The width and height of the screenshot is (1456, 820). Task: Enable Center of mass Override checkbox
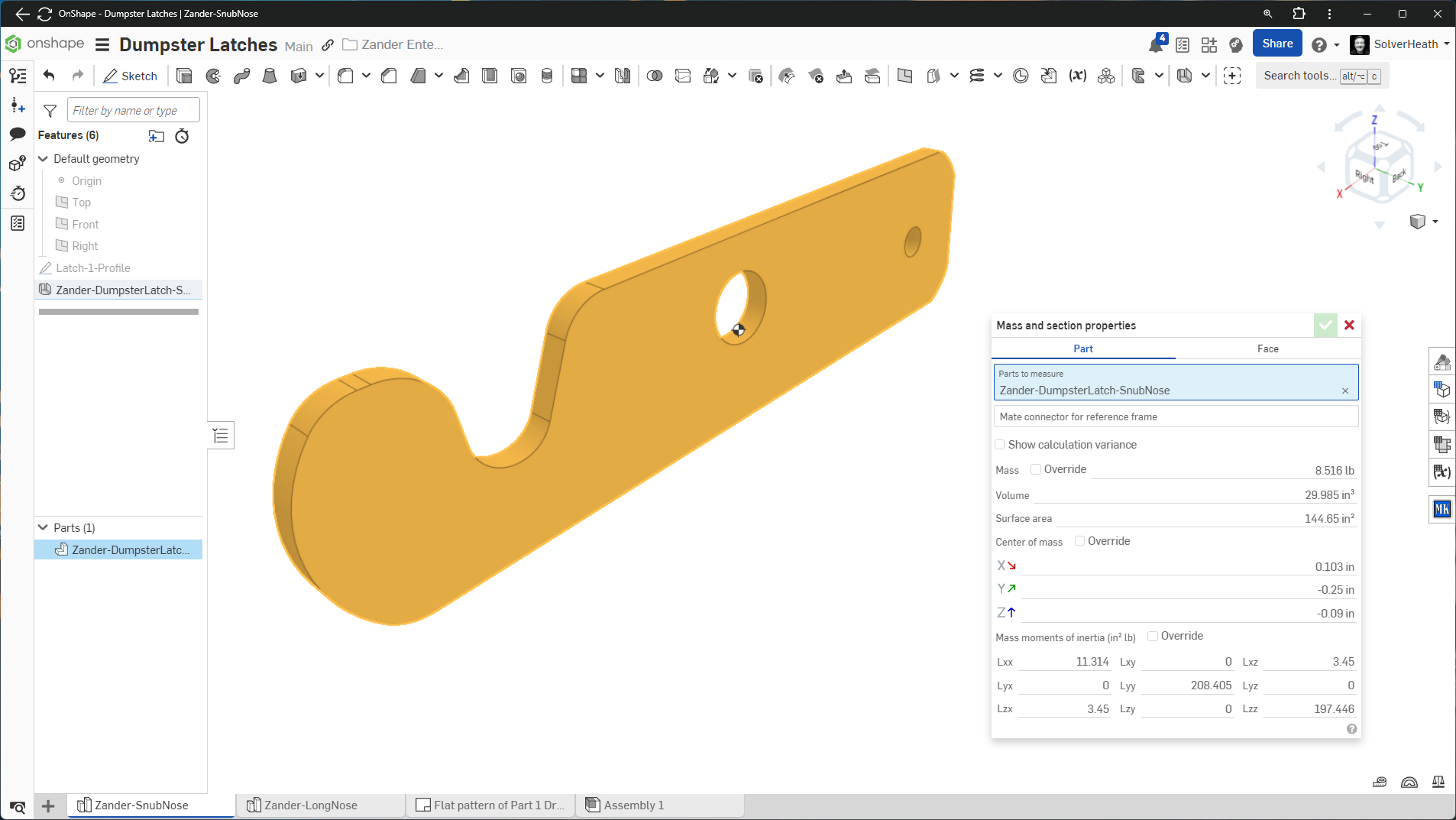pyautogui.click(x=1079, y=541)
